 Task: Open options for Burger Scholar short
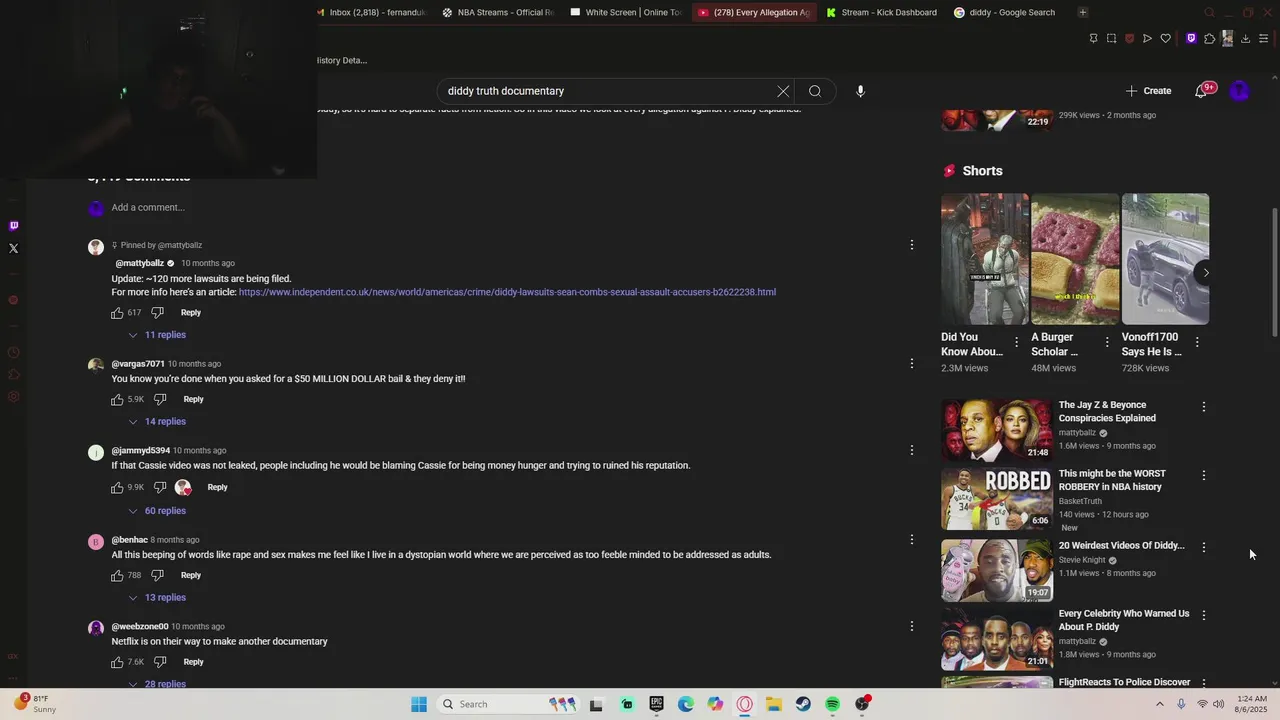pos(1106,342)
